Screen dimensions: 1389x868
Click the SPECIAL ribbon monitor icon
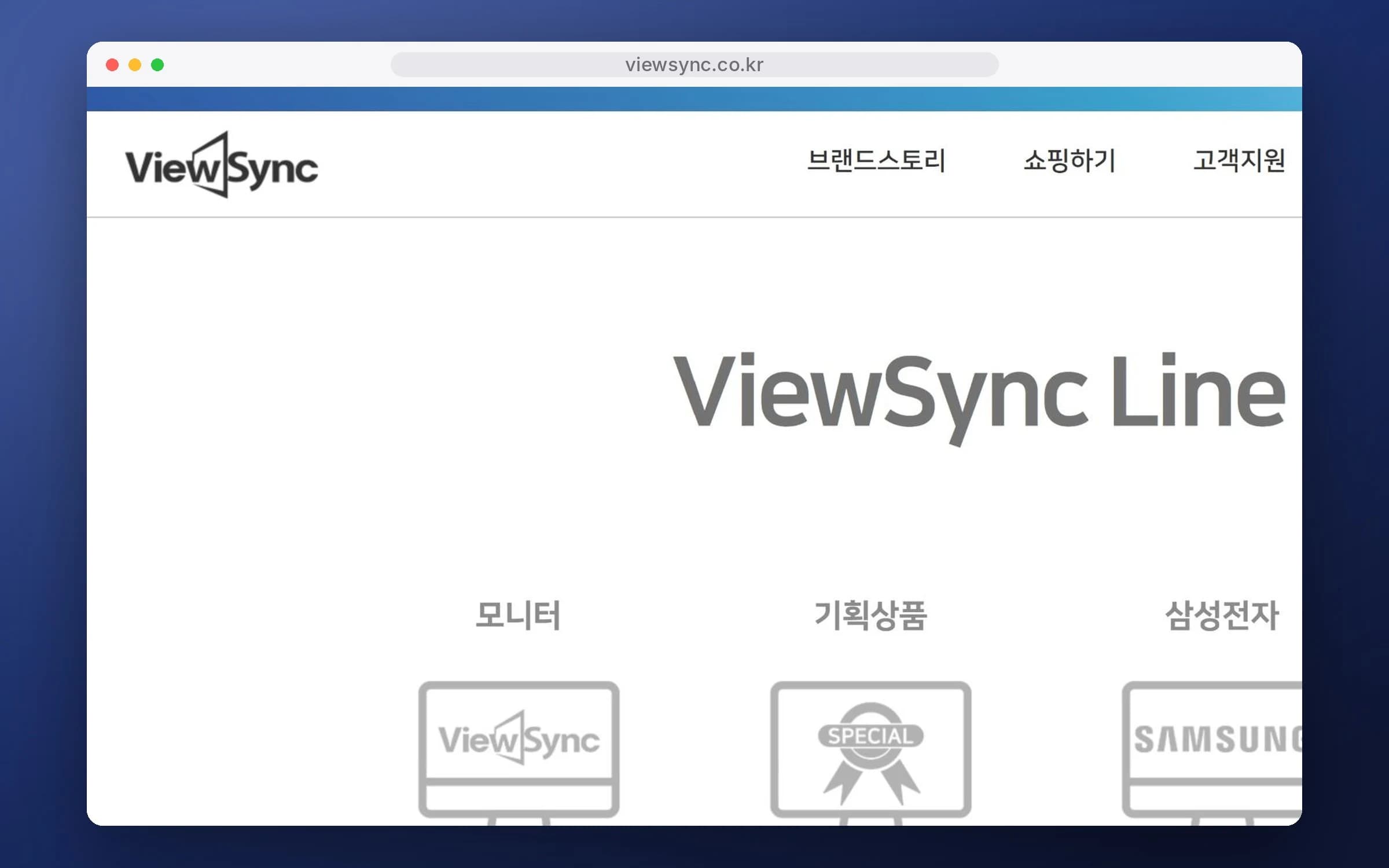(870, 753)
